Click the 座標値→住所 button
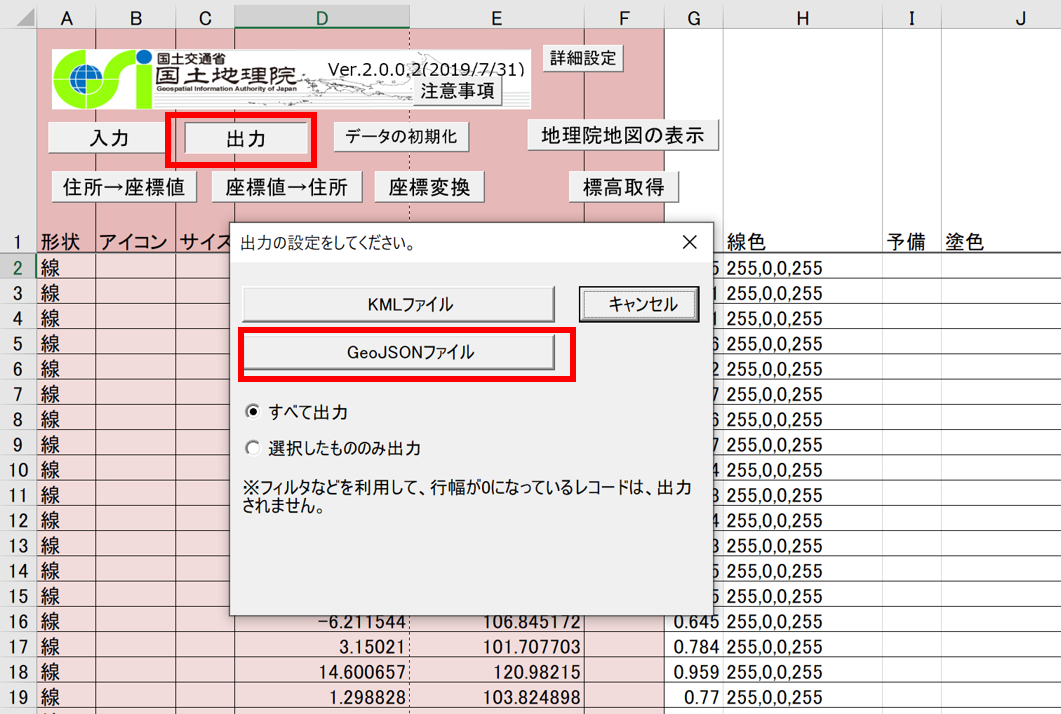The width and height of the screenshot is (1061, 714). click(287, 187)
